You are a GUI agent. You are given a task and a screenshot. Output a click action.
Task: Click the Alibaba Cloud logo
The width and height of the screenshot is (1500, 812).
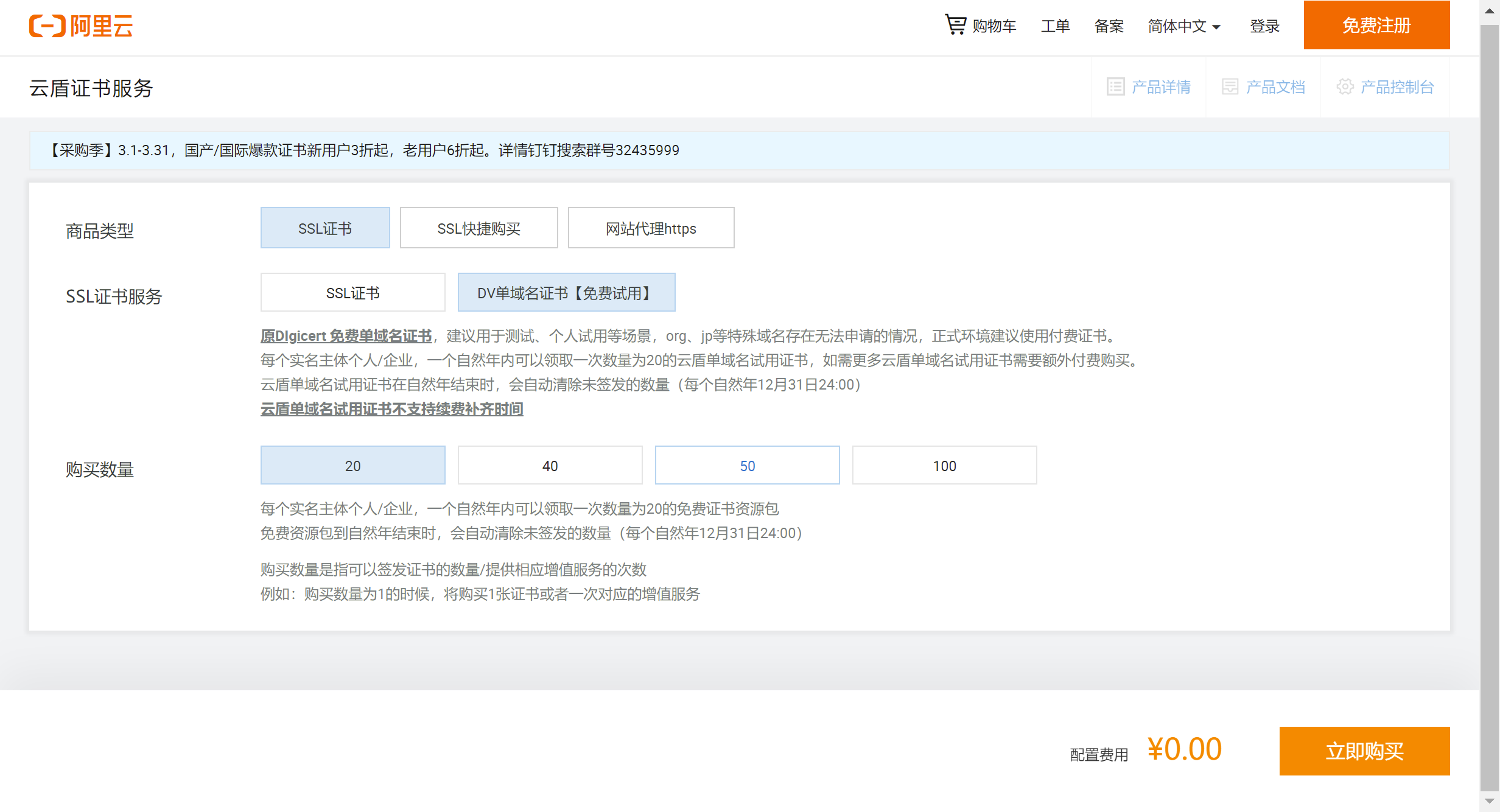(x=81, y=26)
